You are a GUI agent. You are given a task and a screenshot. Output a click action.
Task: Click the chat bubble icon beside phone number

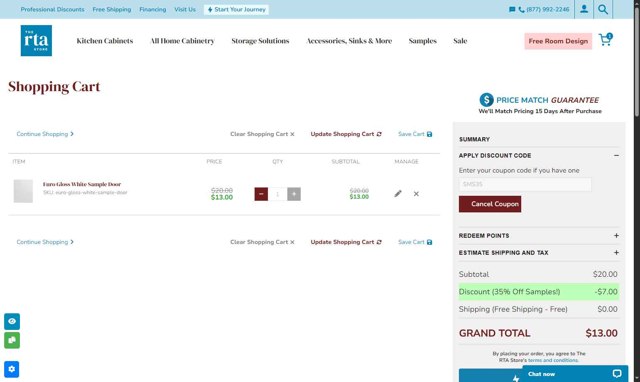point(512,9)
